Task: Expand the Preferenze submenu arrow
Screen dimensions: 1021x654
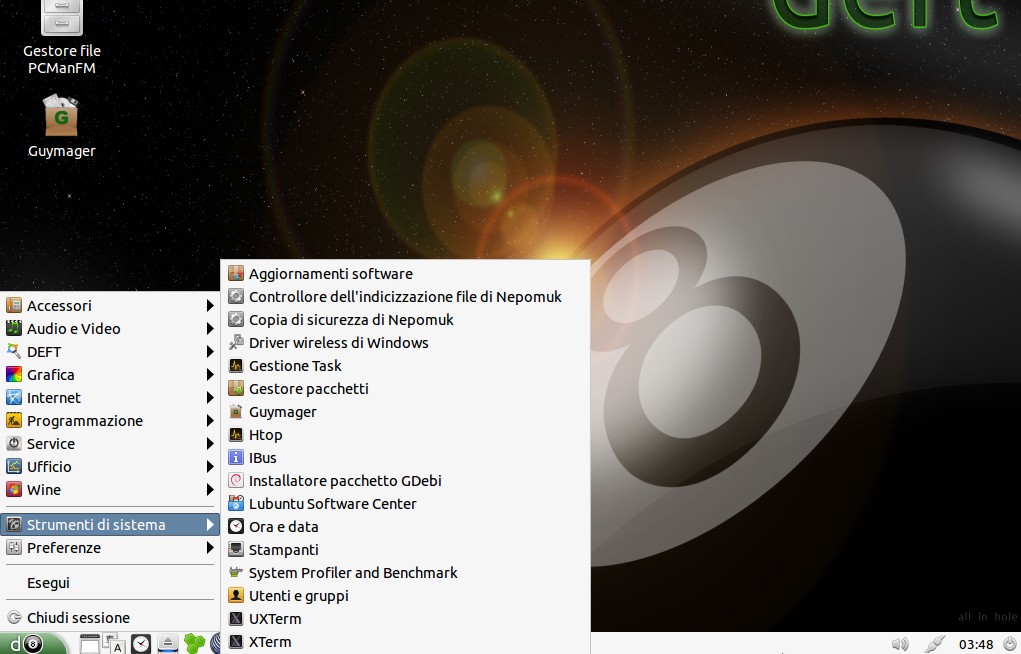Action: coord(210,548)
